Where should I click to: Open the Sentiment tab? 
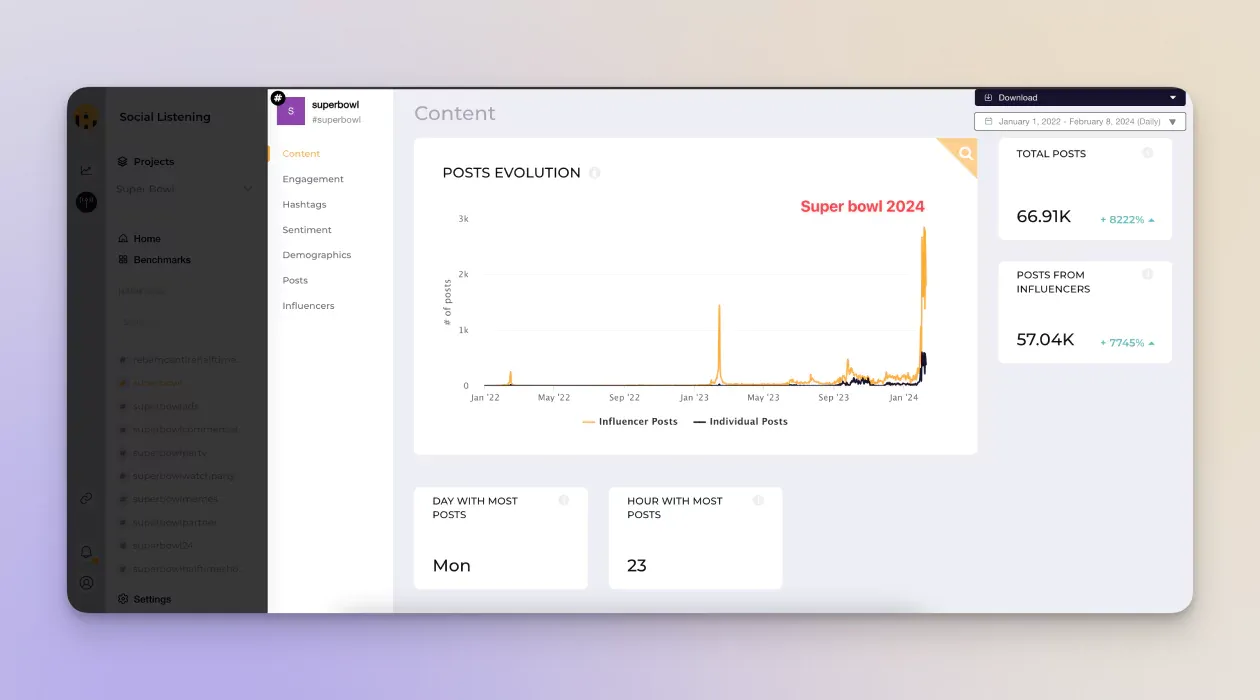[307, 230]
